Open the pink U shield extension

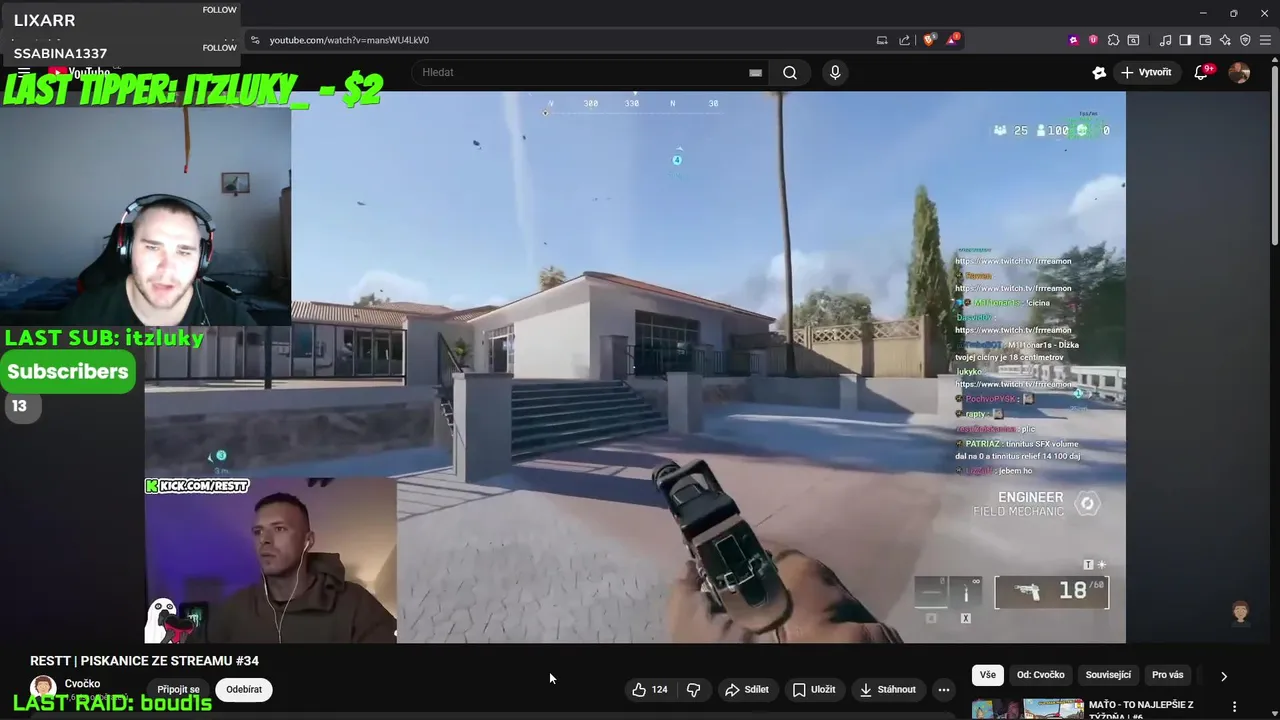click(1093, 40)
